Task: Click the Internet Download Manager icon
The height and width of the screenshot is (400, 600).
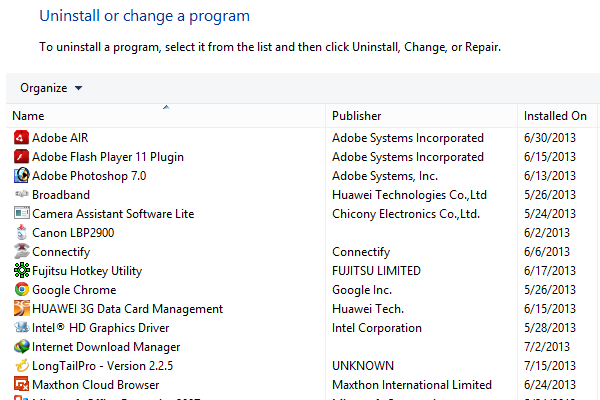Action: tap(21, 346)
